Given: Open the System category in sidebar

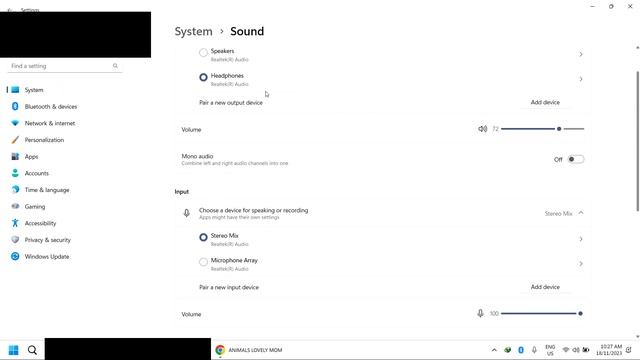Looking at the screenshot, I should pyautogui.click(x=34, y=90).
